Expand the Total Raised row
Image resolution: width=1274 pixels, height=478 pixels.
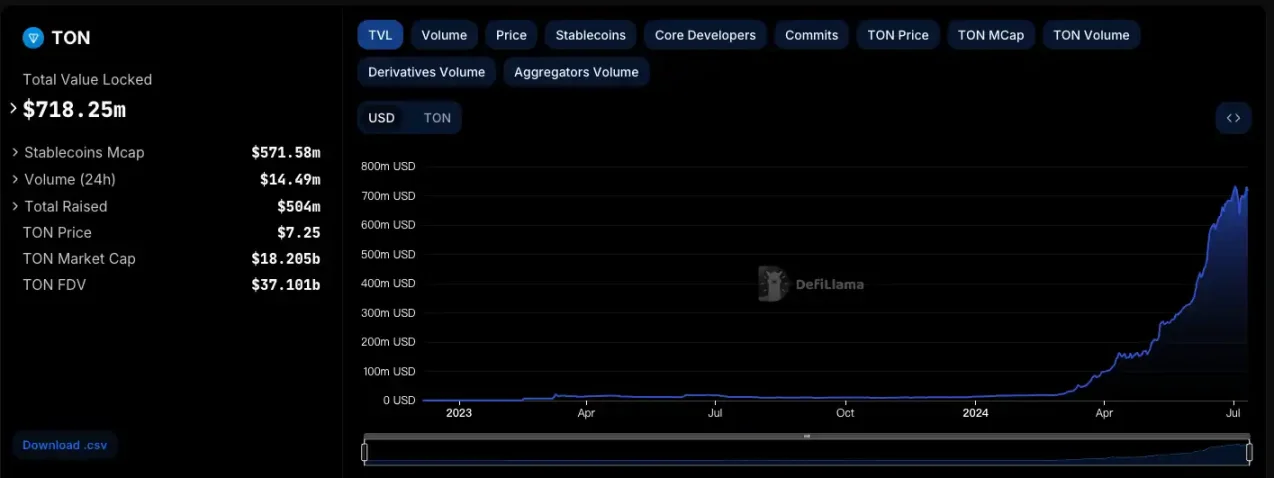tap(16, 207)
